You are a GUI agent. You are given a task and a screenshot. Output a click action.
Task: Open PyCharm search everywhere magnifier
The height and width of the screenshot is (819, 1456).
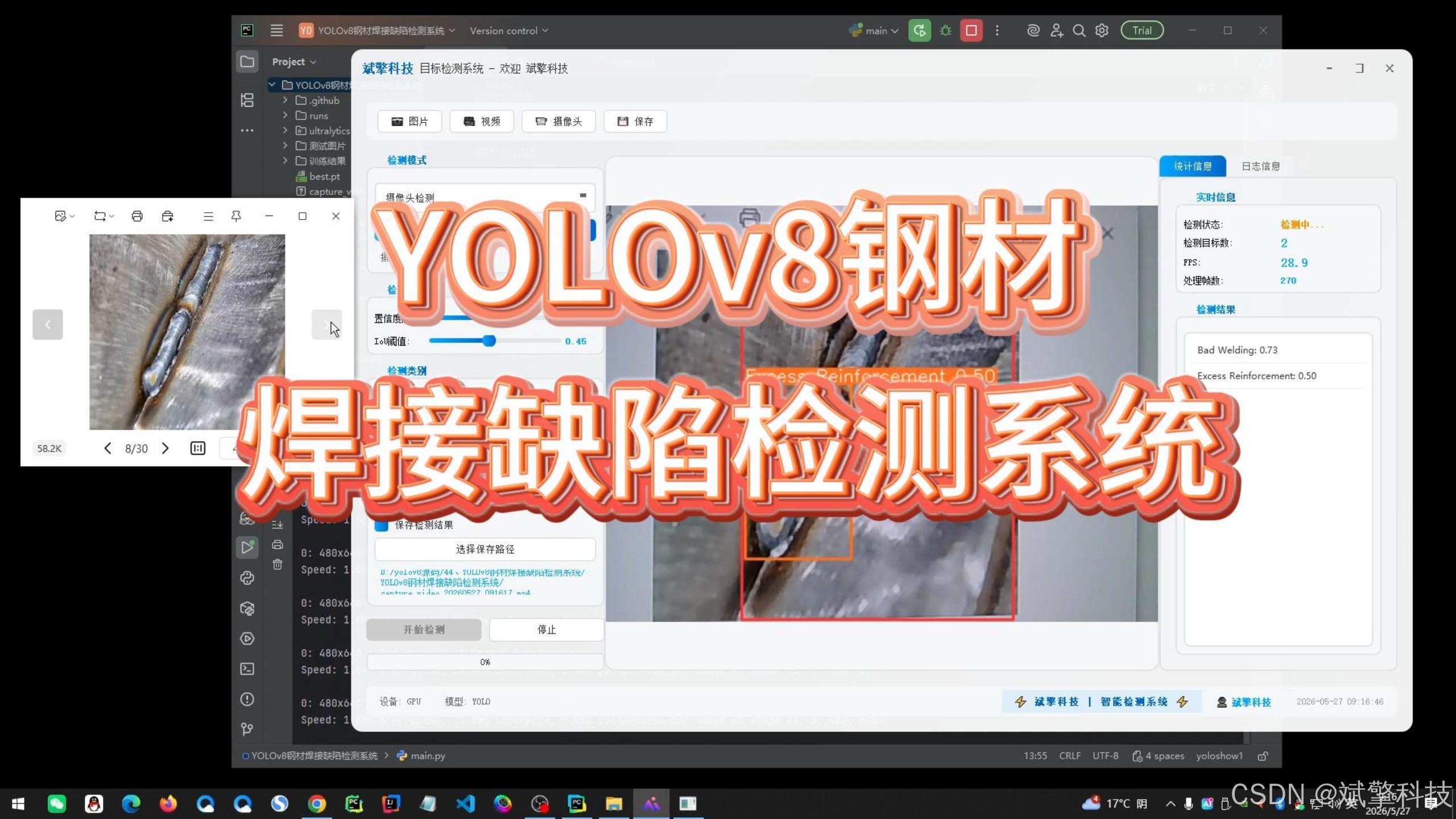(1079, 31)
